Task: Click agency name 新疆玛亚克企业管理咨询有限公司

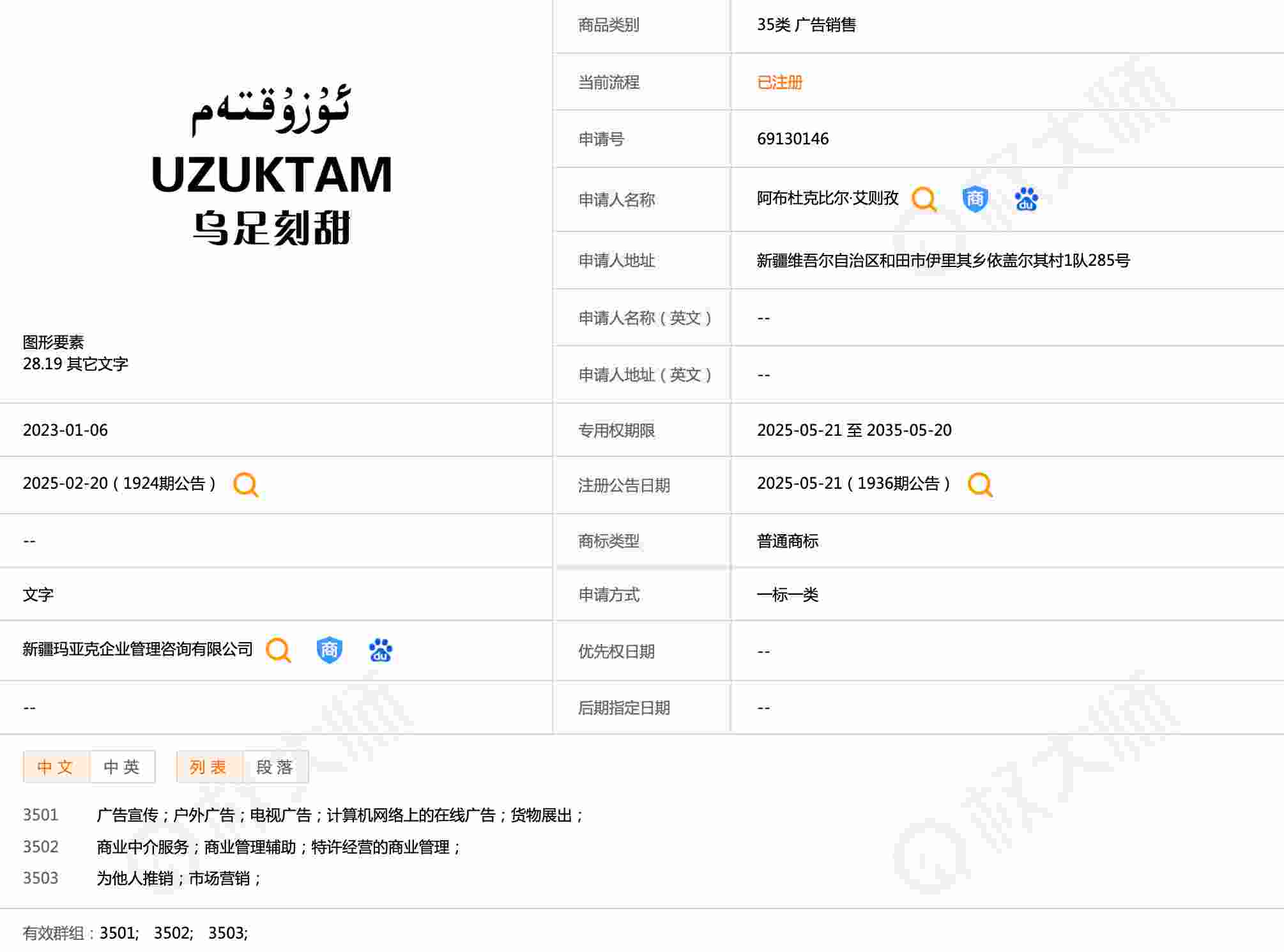Action: pyautogui.click(x=137, y=649)
